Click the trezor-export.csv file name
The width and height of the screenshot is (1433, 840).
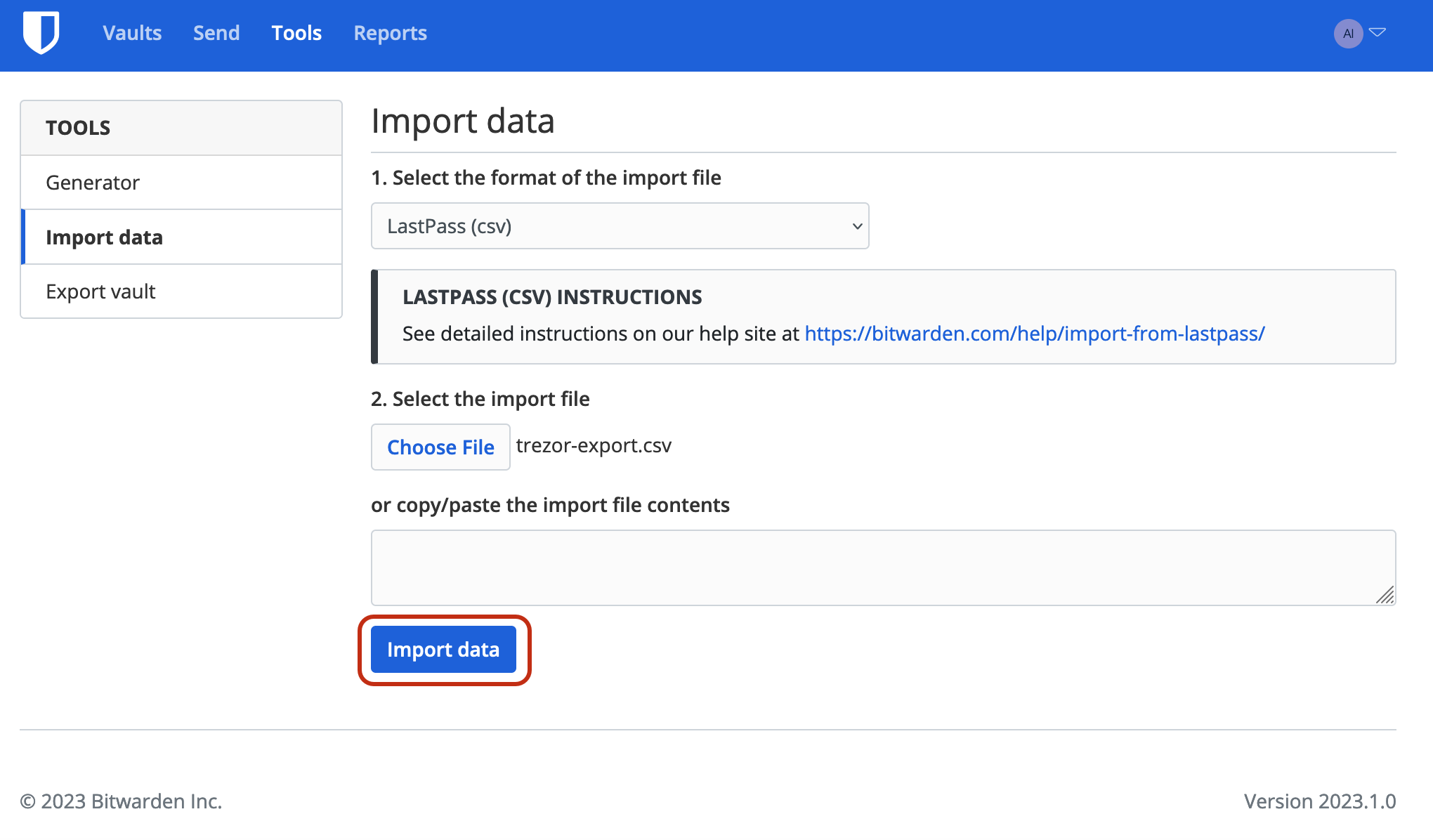[x=594, y=446]
